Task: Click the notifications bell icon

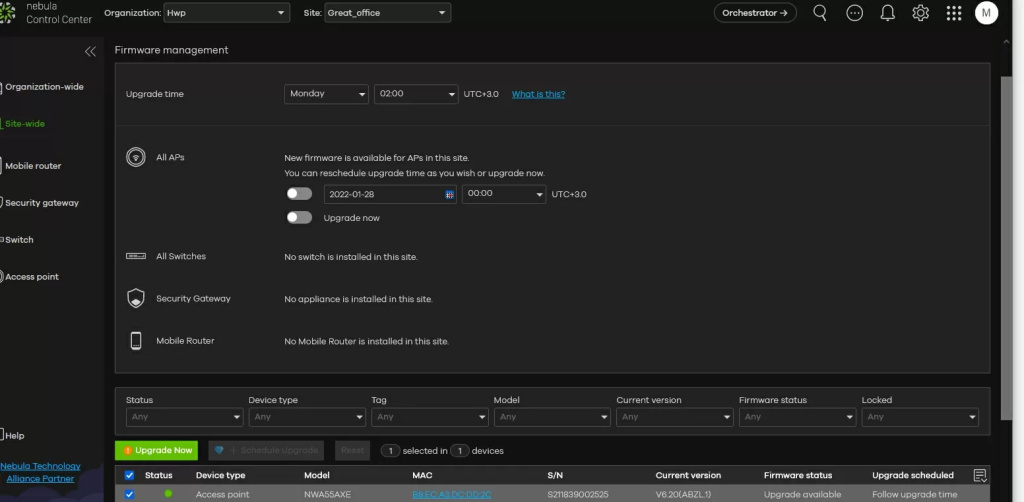Action: (887, 13)
